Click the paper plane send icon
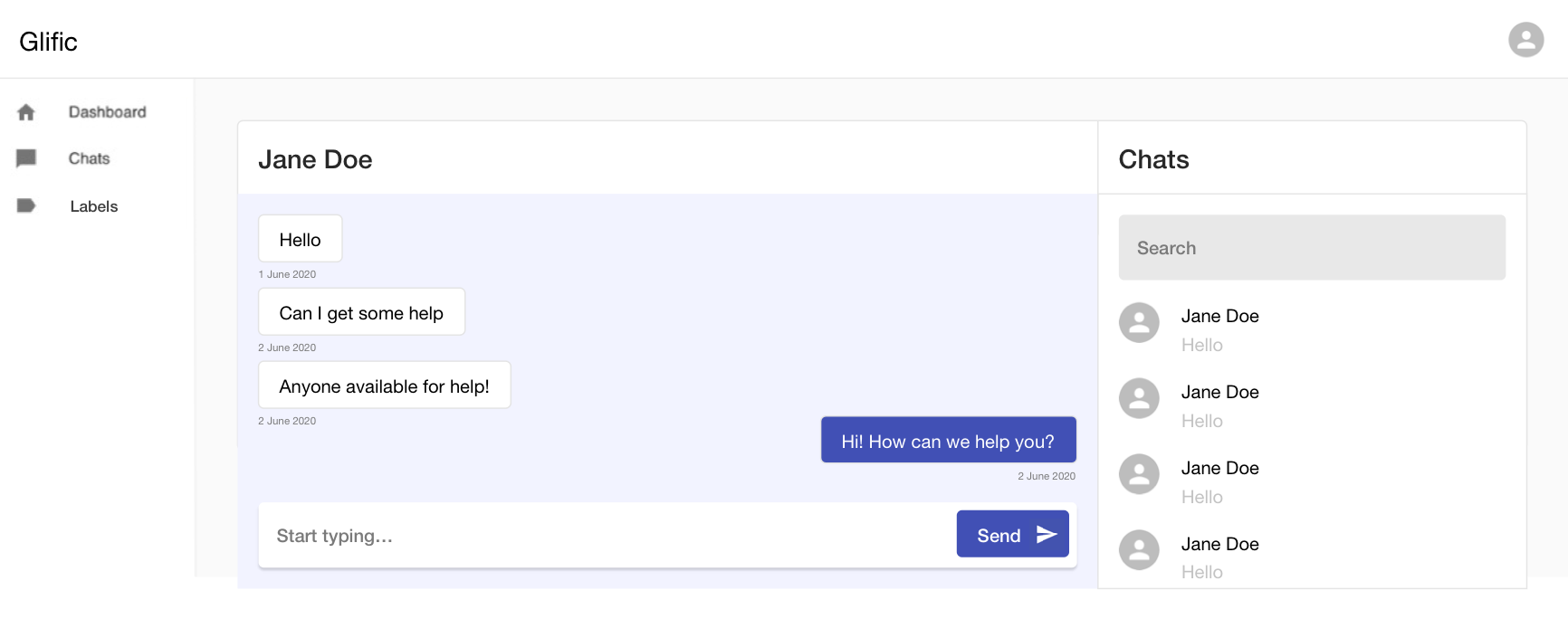 point(1047,535)
